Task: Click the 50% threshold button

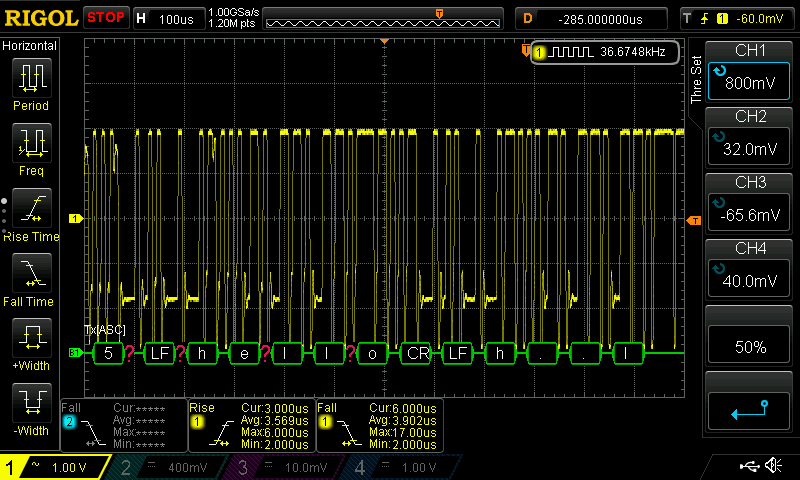Action: click(x=749, y=345)
